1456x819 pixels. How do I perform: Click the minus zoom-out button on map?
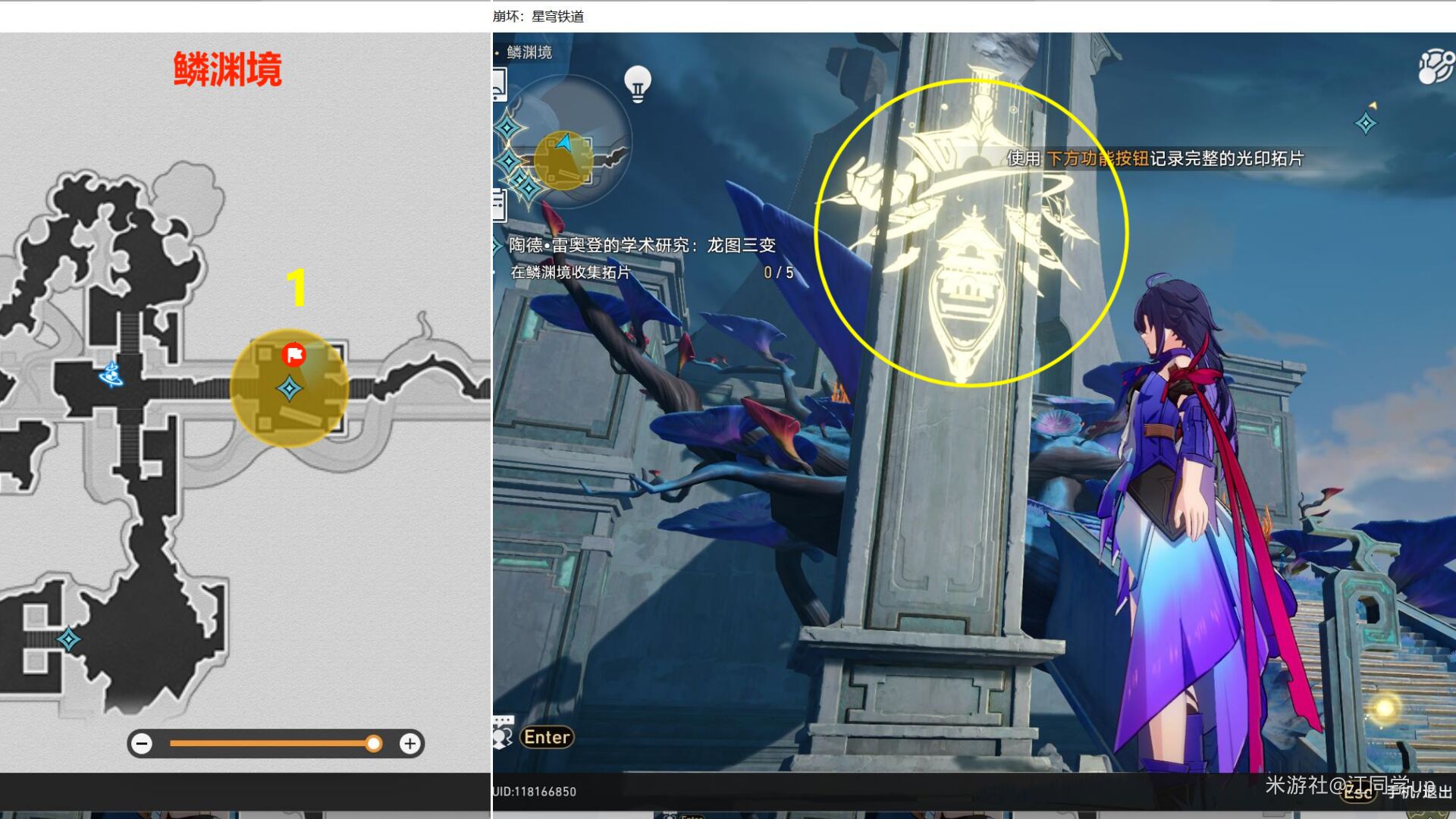point(142,744)
